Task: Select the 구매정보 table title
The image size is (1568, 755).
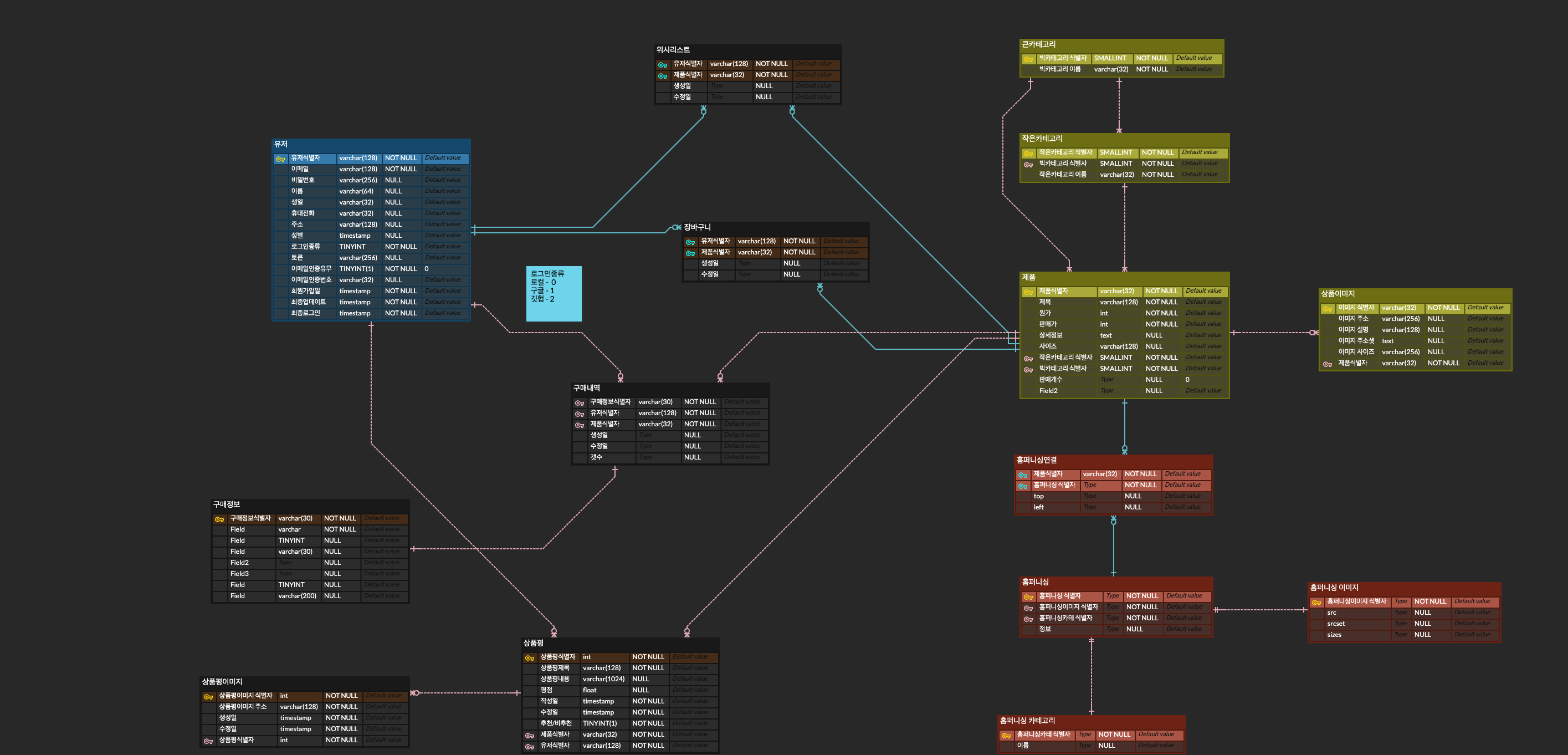Action: coord(227,504)
